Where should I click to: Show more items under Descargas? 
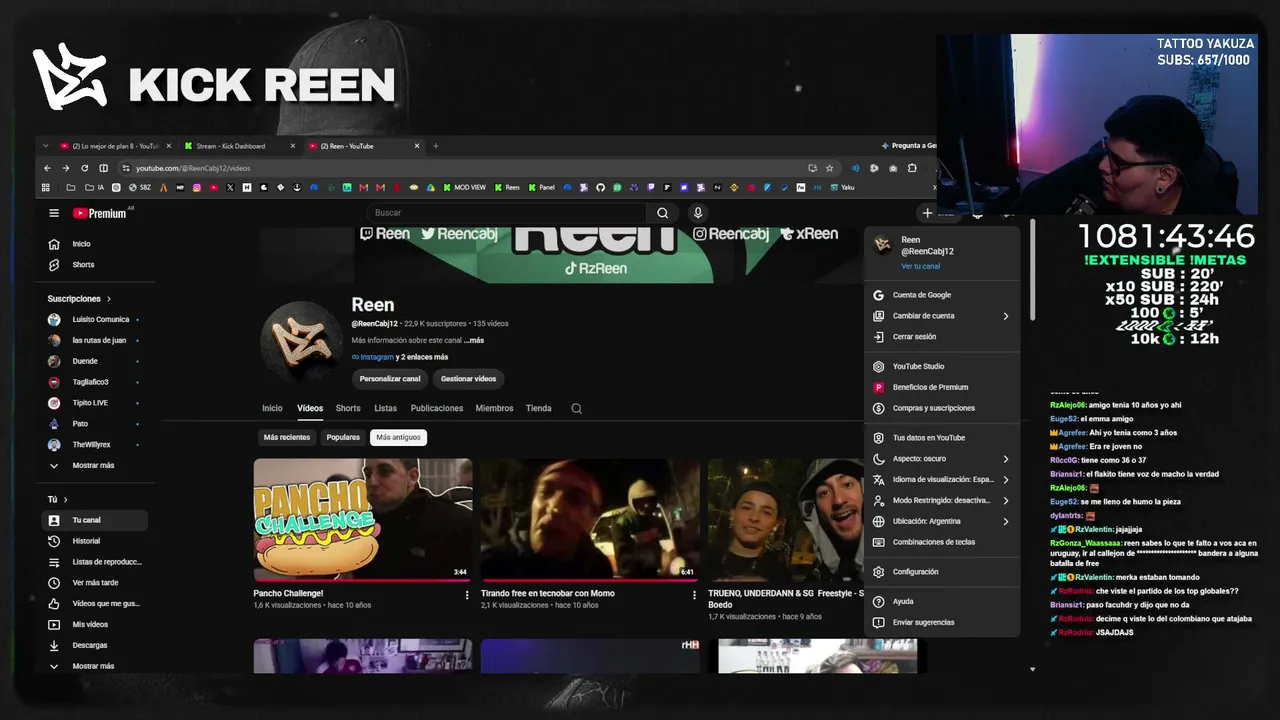click(95, 666)
